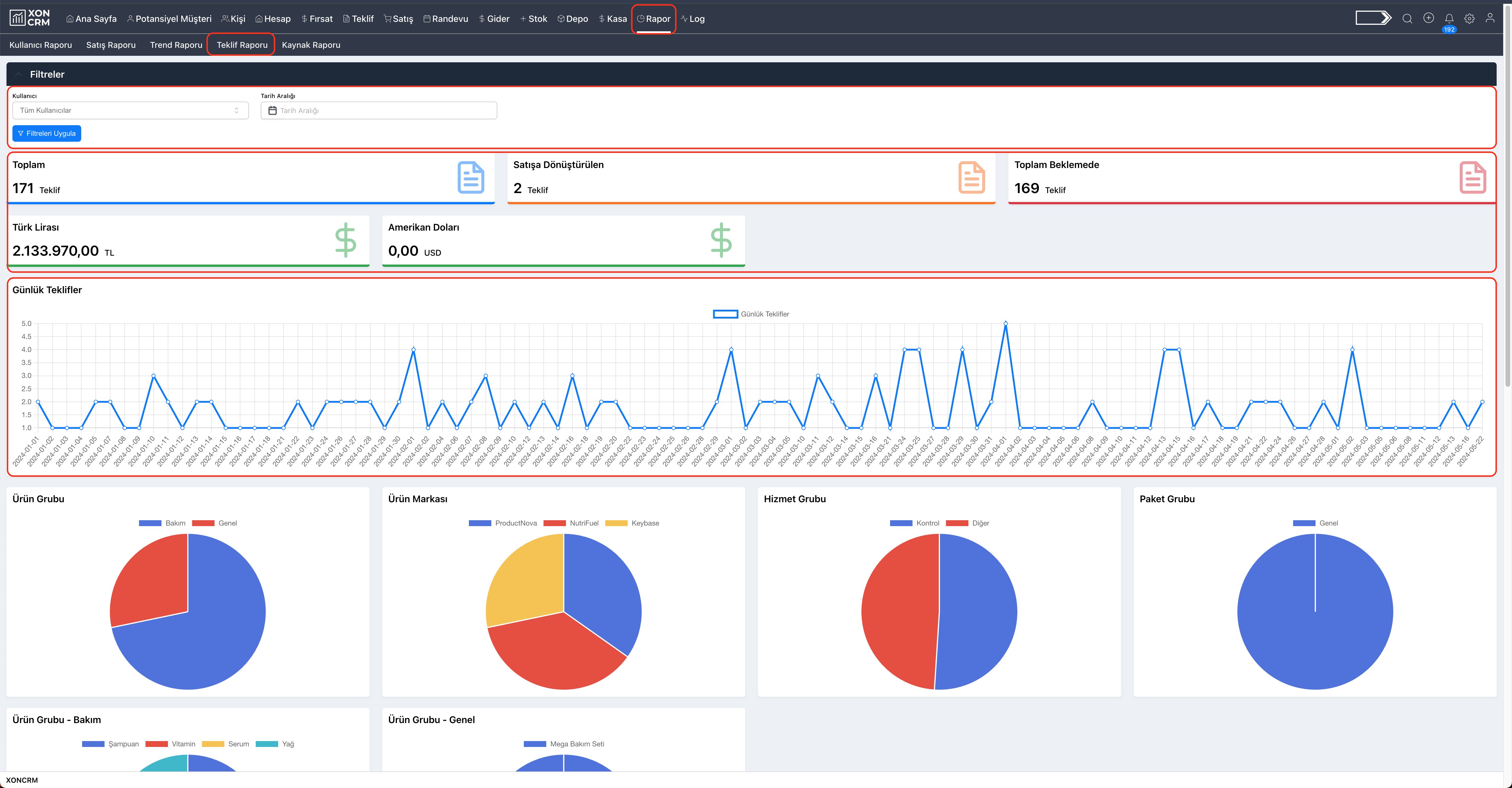This screenshot has height=788, width=1512.
Task: Toggle Serum legend swatch
Action: coord(213,744)
